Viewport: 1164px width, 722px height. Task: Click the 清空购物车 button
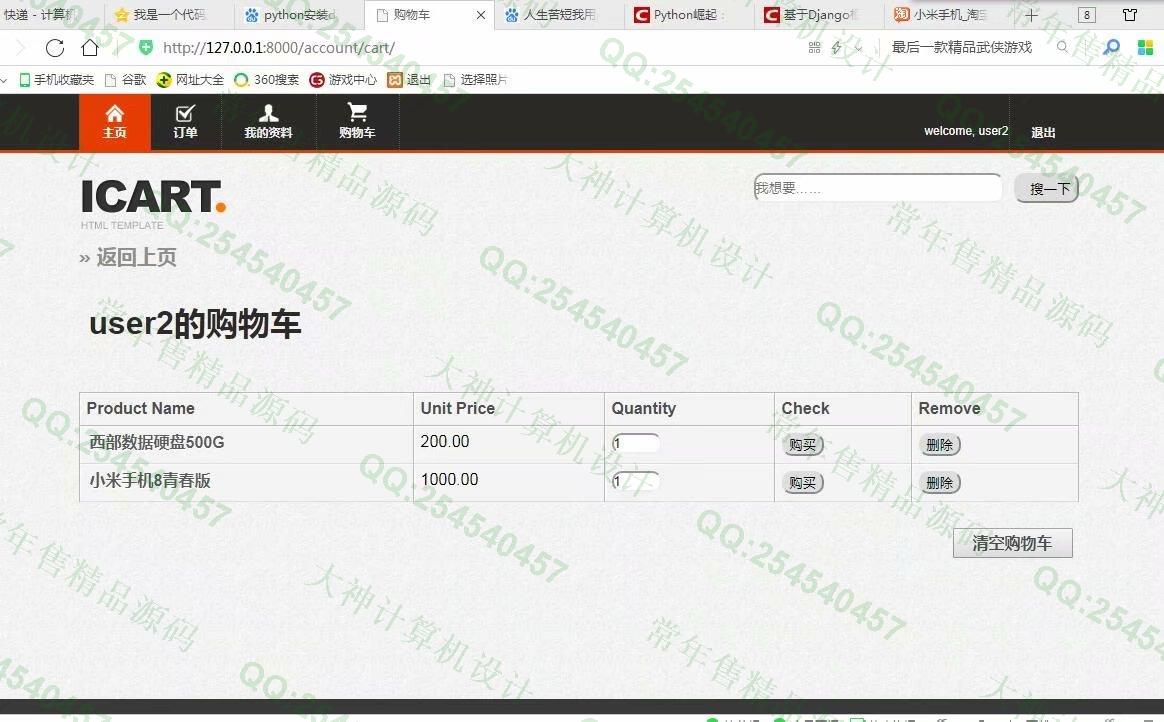(1013, 543)
